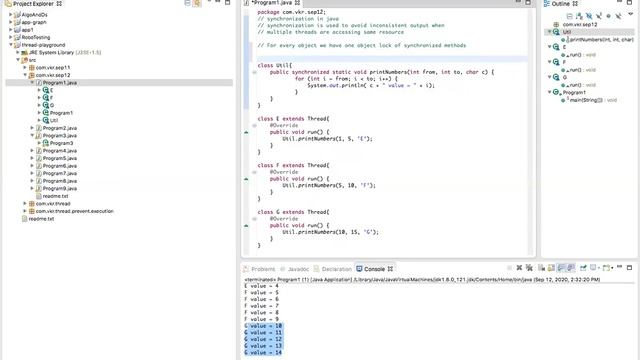Toggle Hide Fields in Outline toolbar
Image resolution: width=640 pixels, height=360 pixels.
point(589,16)
